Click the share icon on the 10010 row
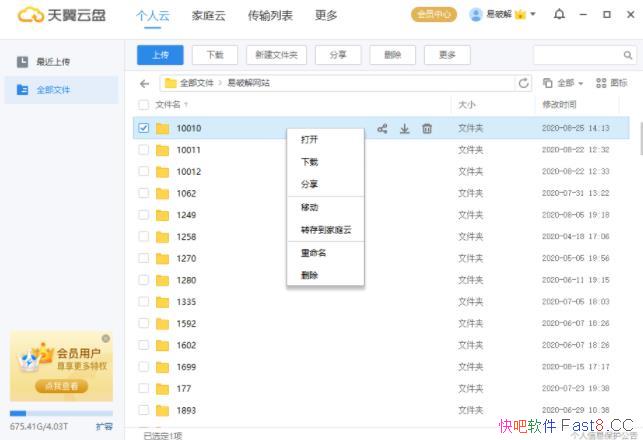This screenshot has height=440, width=643. (x=382, y=129)
